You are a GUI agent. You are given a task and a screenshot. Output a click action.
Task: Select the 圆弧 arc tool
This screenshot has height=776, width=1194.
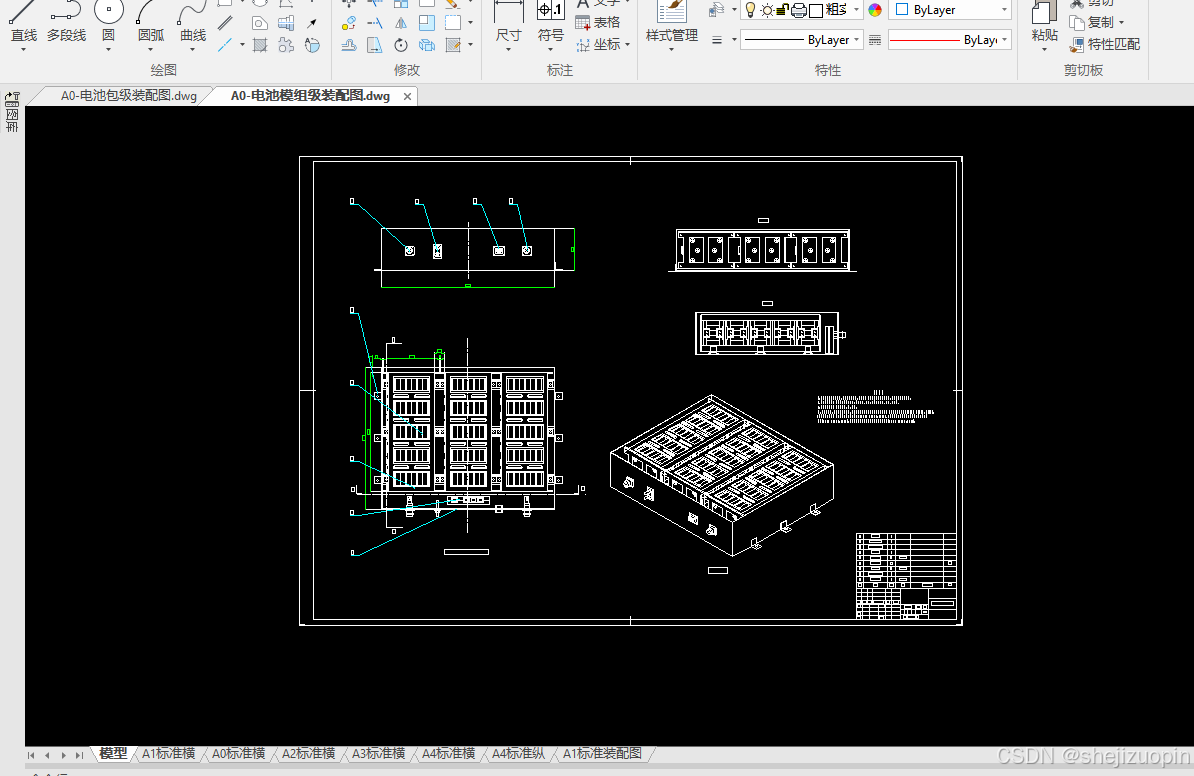click(151, 21)
